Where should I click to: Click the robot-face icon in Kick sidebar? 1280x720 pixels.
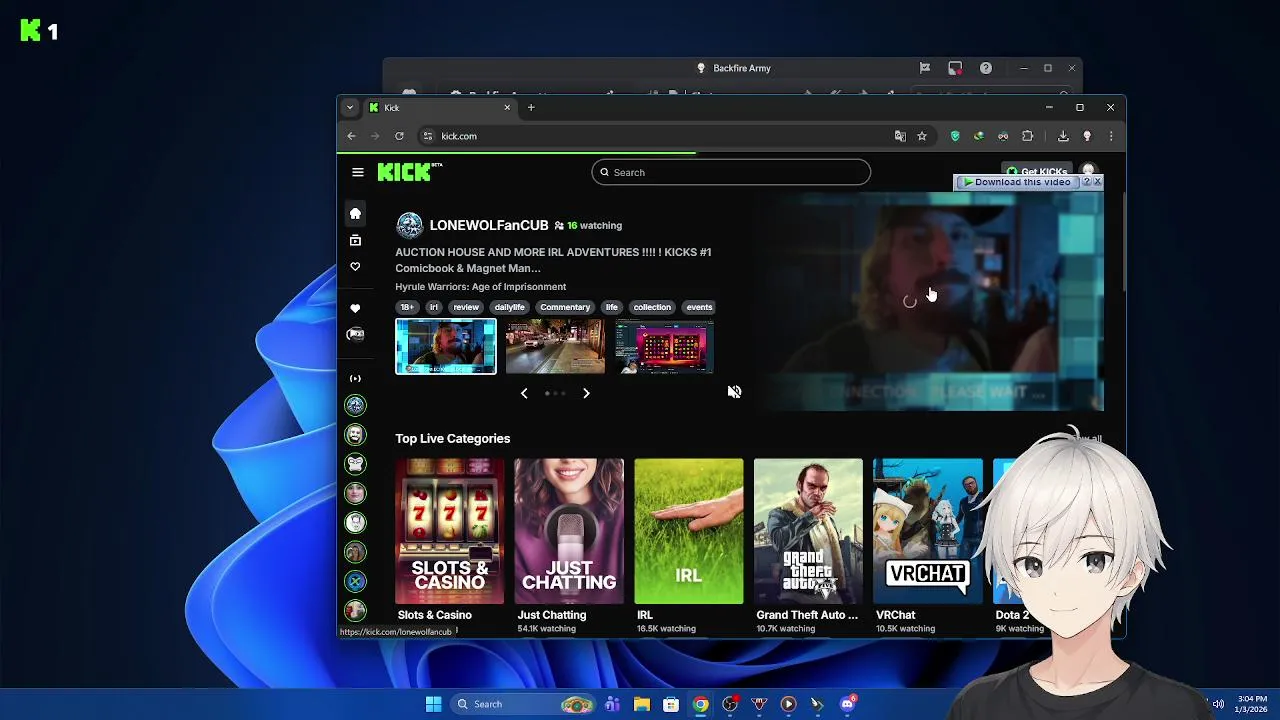pos(355,334)
